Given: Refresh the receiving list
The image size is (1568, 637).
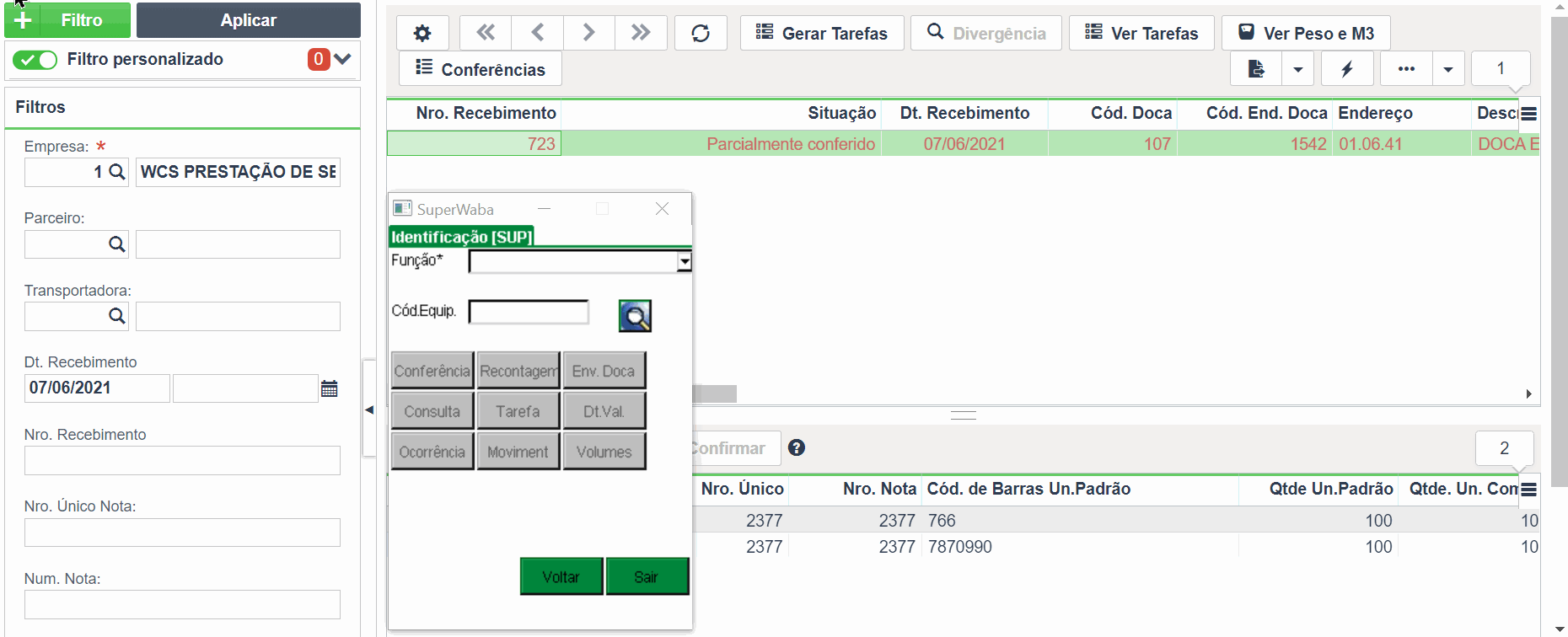Looking at the screenshot, I should [701, 33].
